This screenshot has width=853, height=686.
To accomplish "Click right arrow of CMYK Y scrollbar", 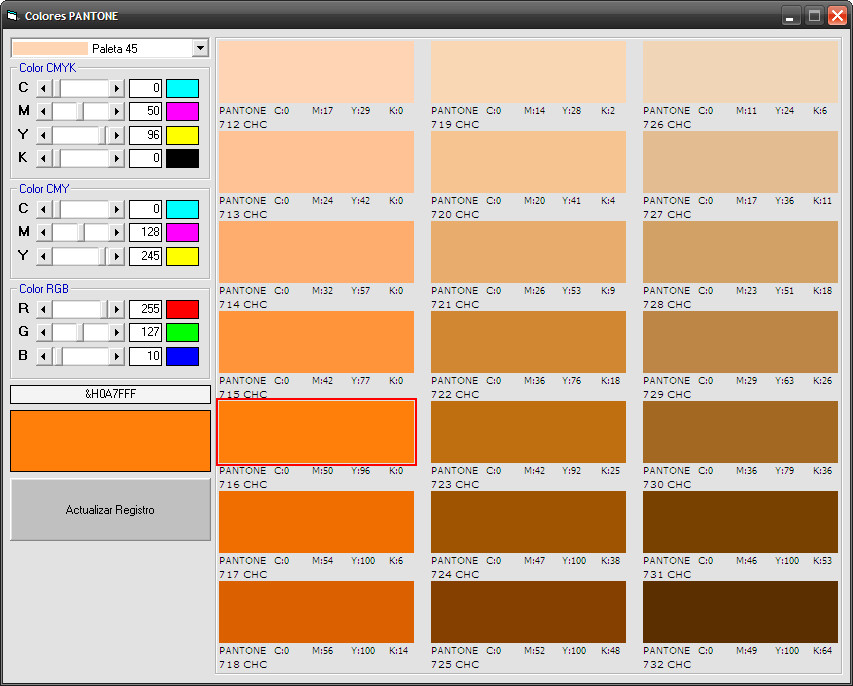I will 116,135.
